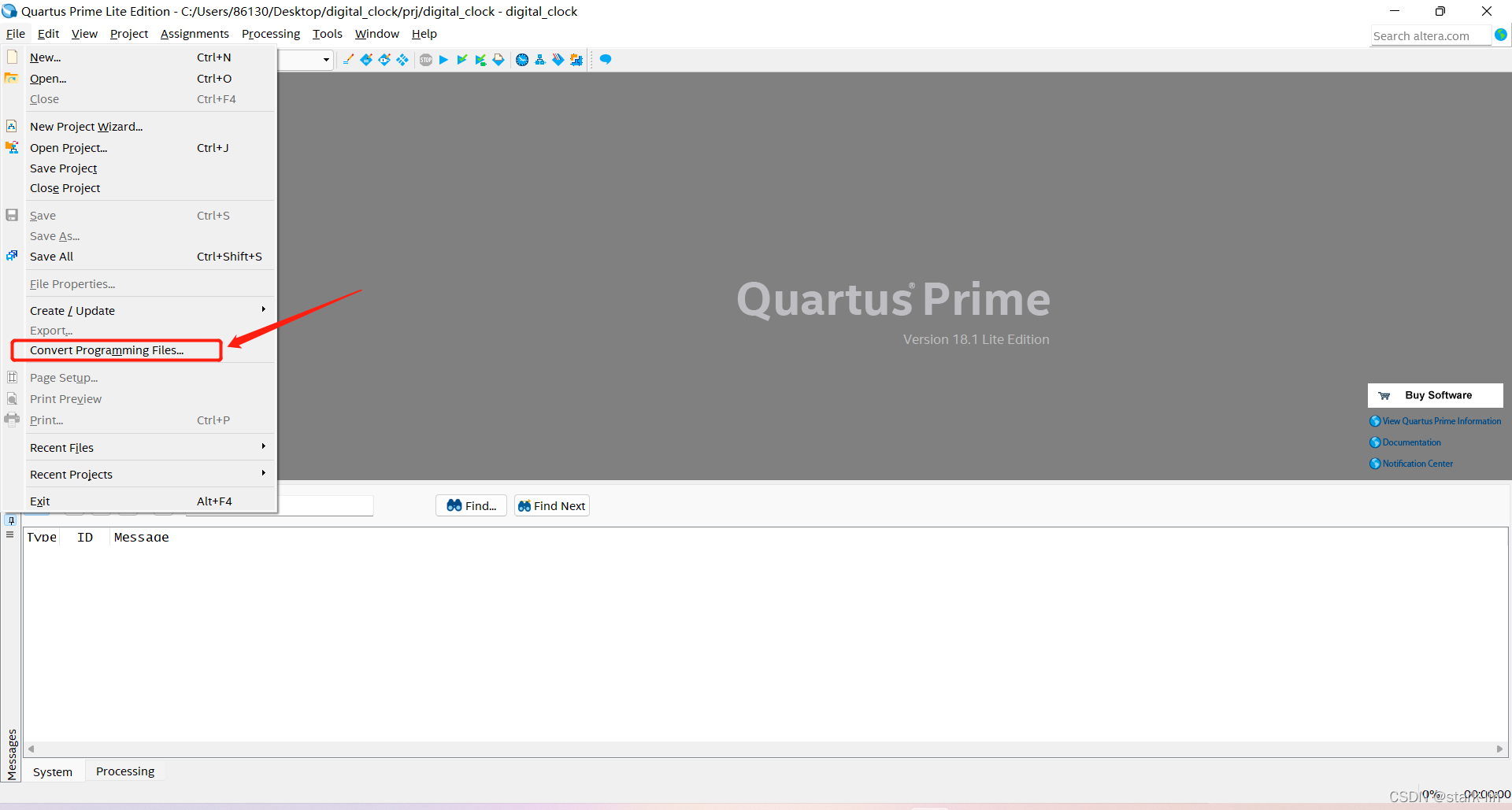Click the Stop Processing icon

[x=426, y=60]
